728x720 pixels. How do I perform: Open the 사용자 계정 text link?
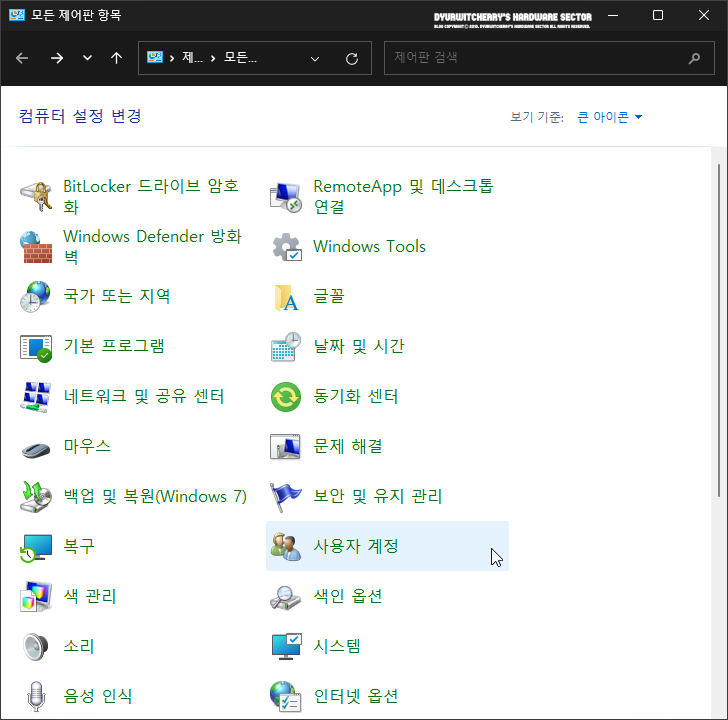[356, 546]
